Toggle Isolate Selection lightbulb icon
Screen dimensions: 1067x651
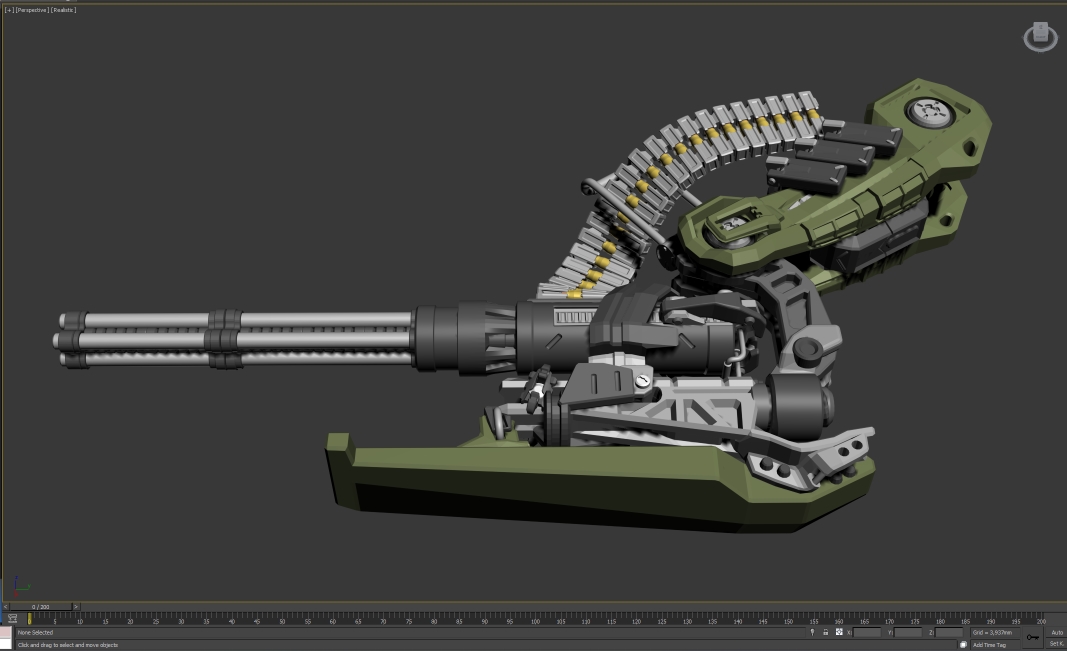pyautogui.click(x=812, y=632)
